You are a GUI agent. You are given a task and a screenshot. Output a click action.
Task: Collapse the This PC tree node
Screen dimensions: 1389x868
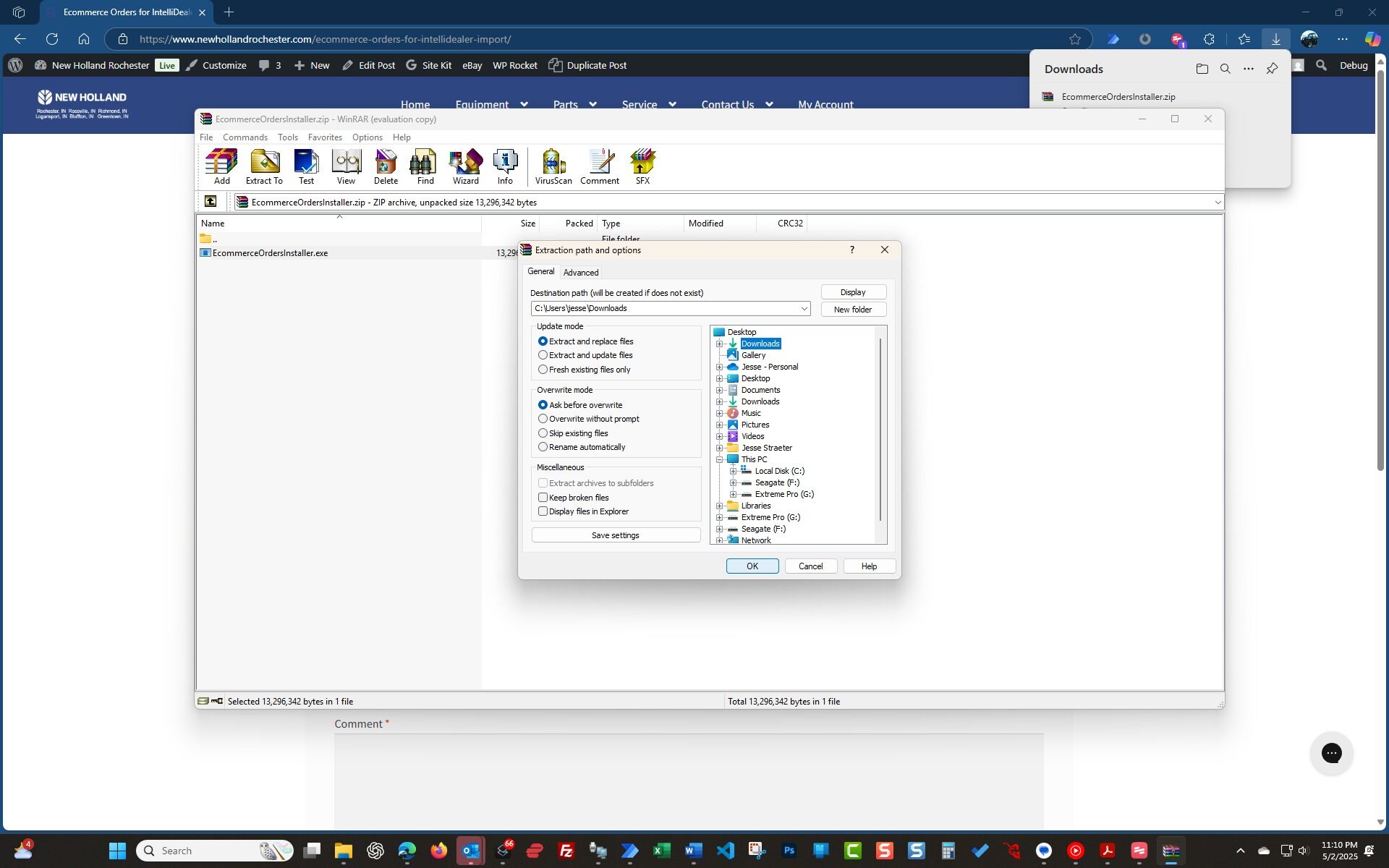click(720, 459)
